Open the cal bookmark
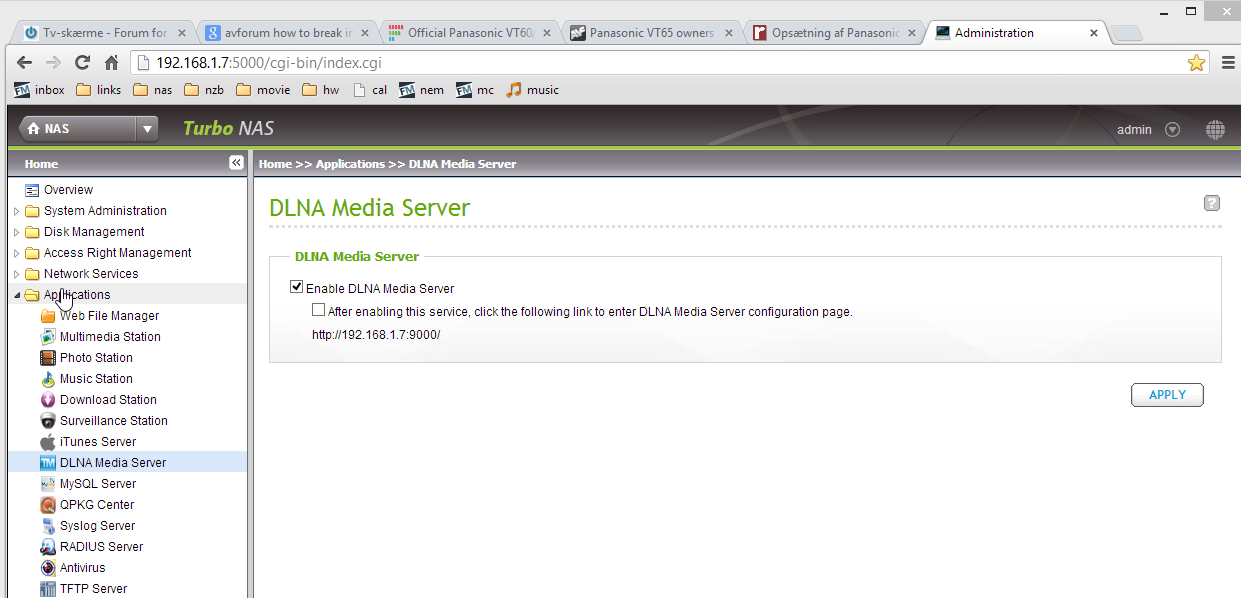Viewport: 1241px width, 598px height. (370, 90)
